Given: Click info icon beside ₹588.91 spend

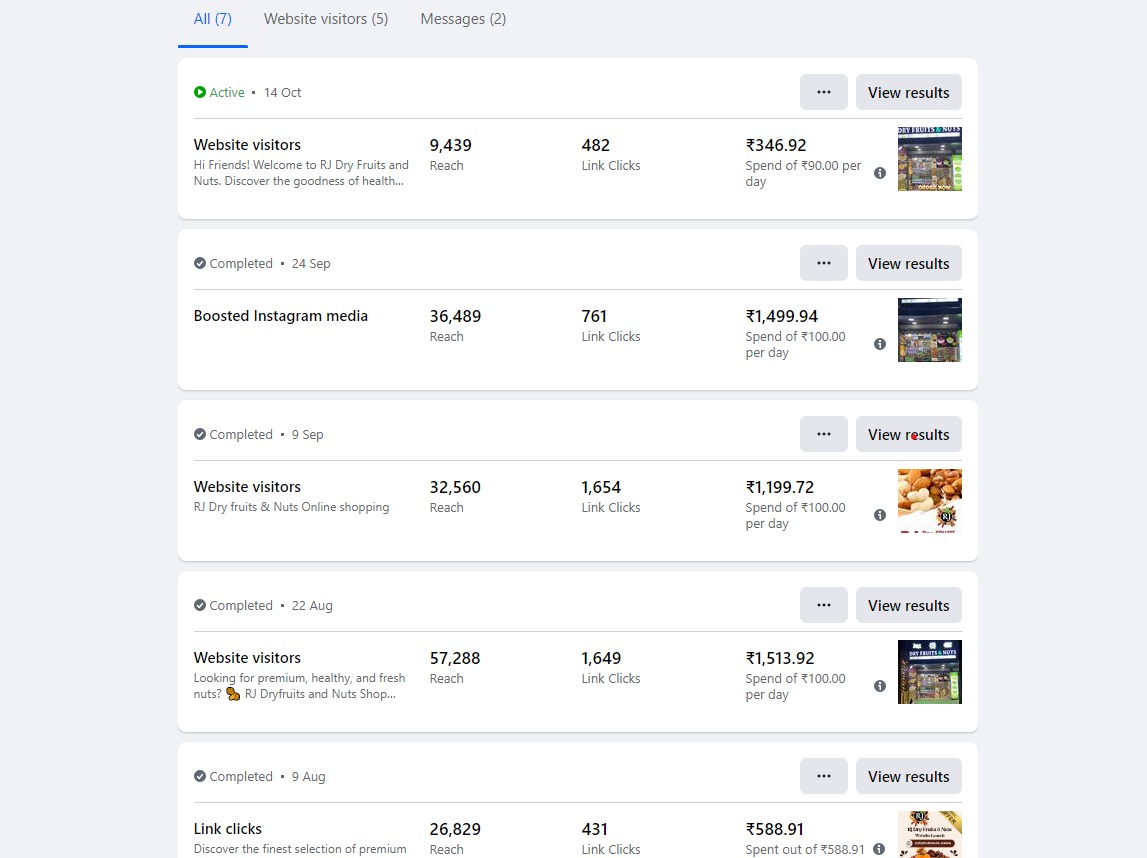Looking at the screenshot, I should coord(879,849).
